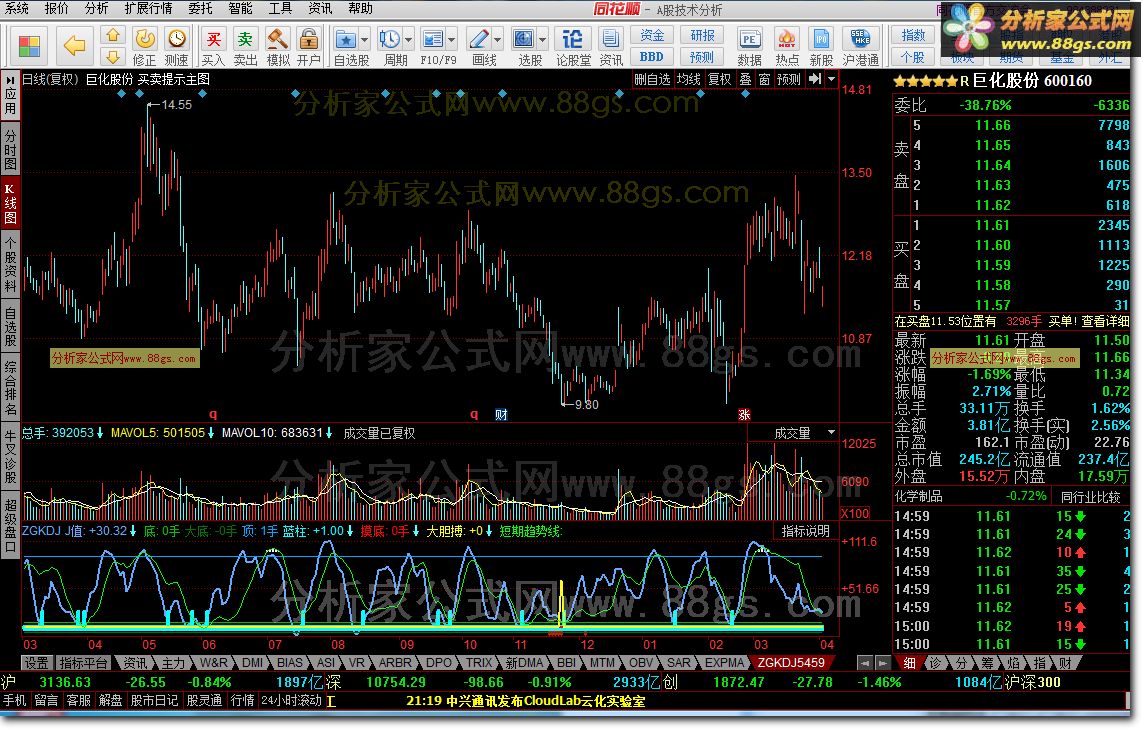The image size is (1143, 729).
Task: Open the 模拟 simulation trading icon
Action: (277, 47)
